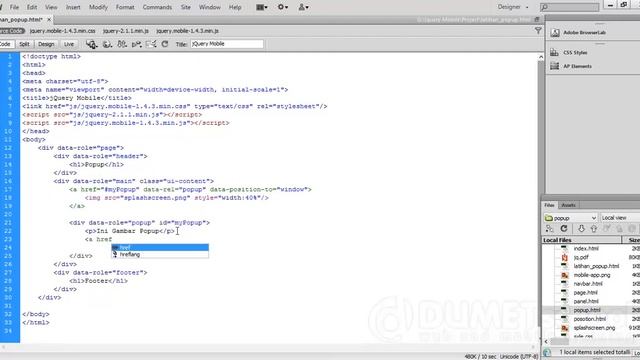
Task: Open the Commands menu
Action: pyautogui.click(x=157, y=7)
